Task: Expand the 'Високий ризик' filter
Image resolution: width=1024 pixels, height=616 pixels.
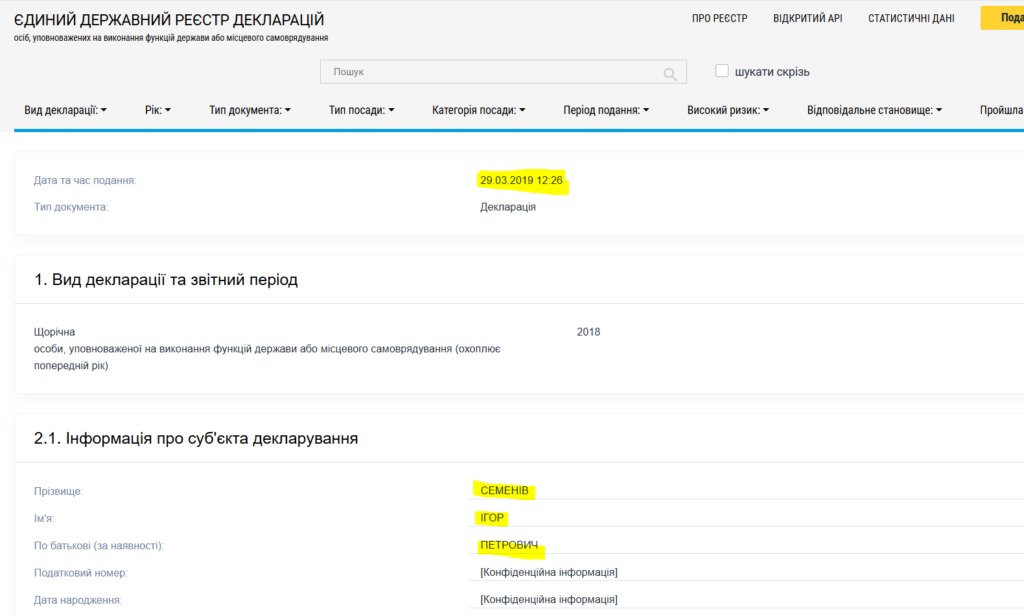Action: click(x=728, y=110)
